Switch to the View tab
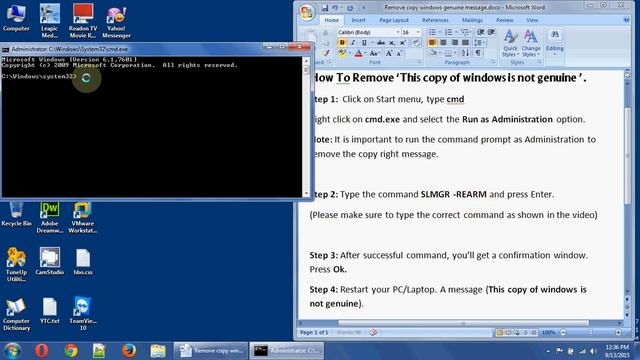This screenshot has height=360, width=640. tap(532, 20)
